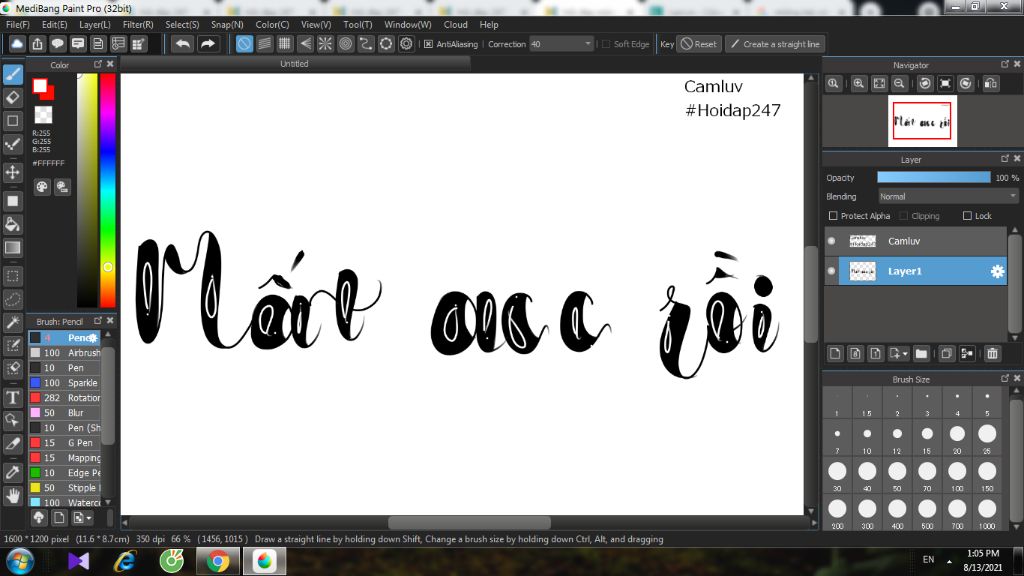This screenshot has height=576, width=1024.
Task: Click Create a straight line button
Action: [775, 44]
